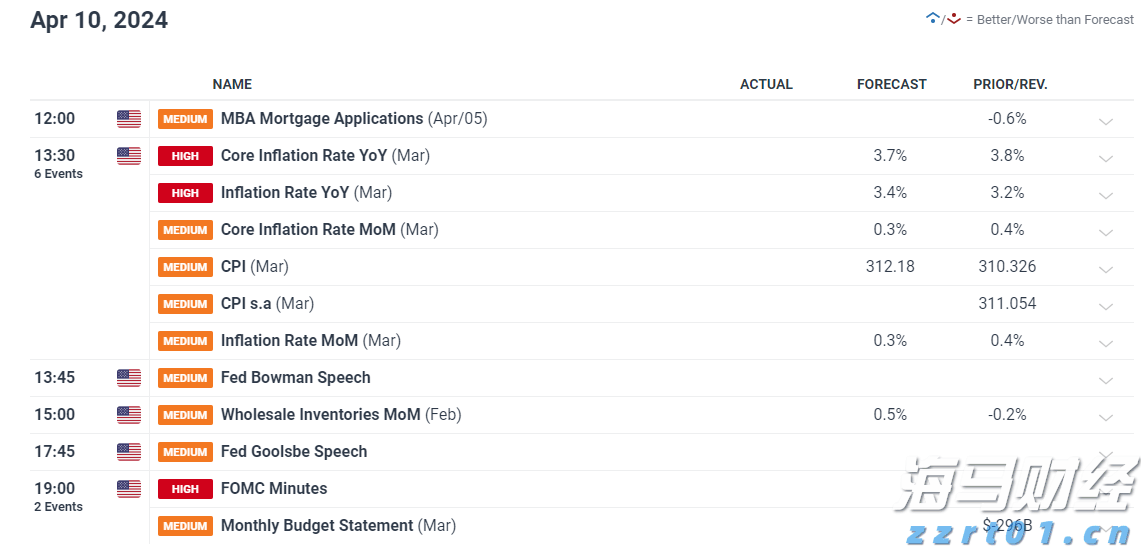
Task: Click the US flag icon at 12:00
Action: [129, 119]
